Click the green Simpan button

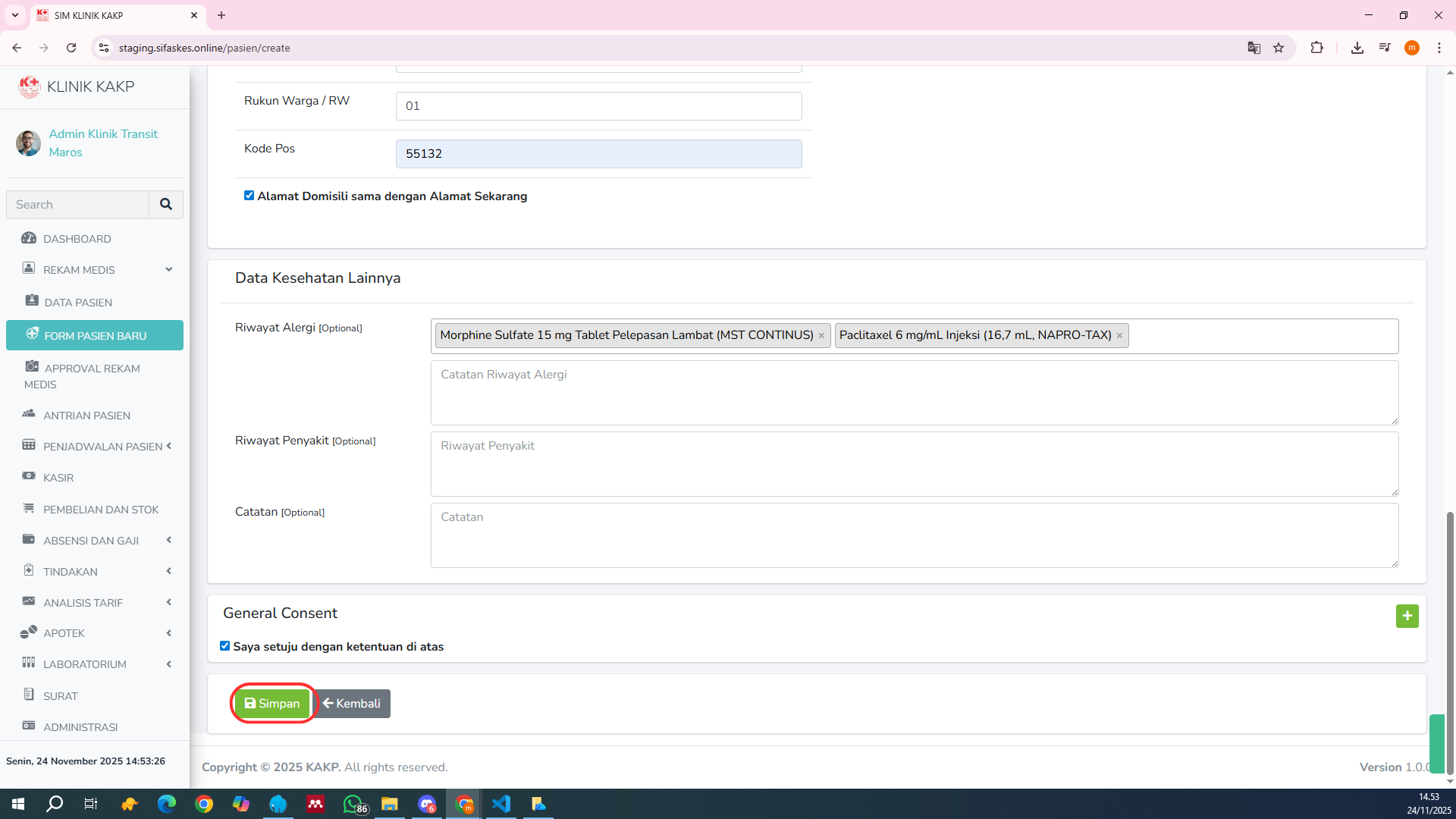tap(272, 704)
